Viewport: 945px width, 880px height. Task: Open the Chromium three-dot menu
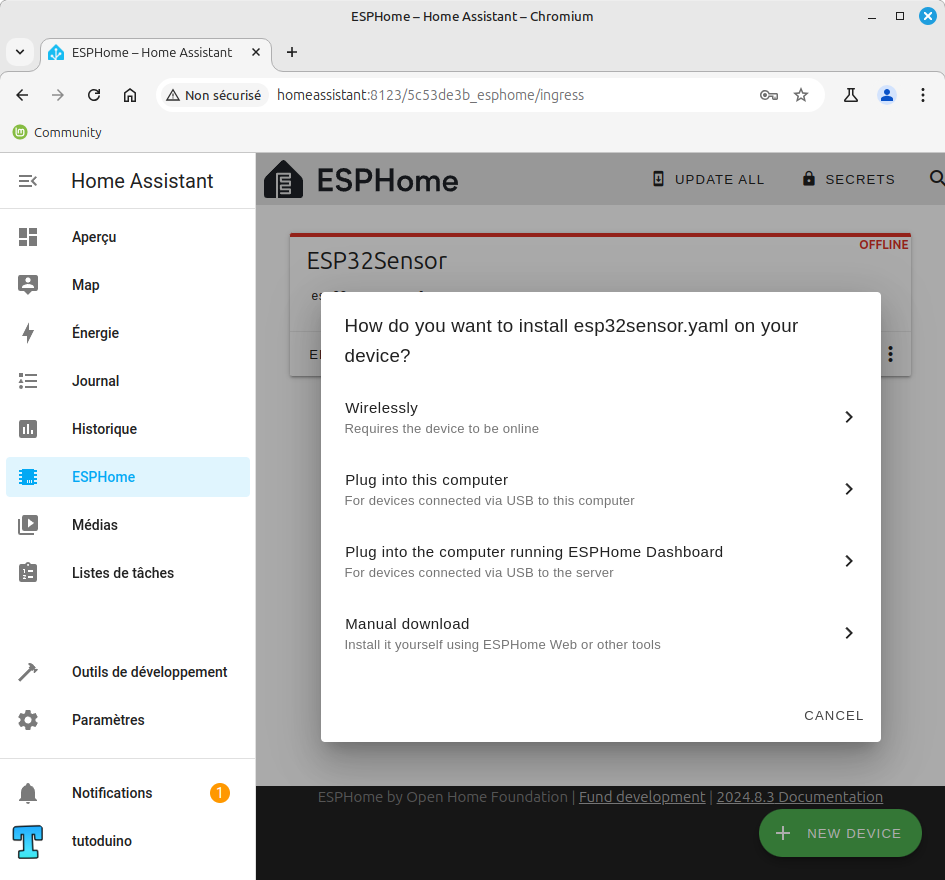tap(923, 95)
